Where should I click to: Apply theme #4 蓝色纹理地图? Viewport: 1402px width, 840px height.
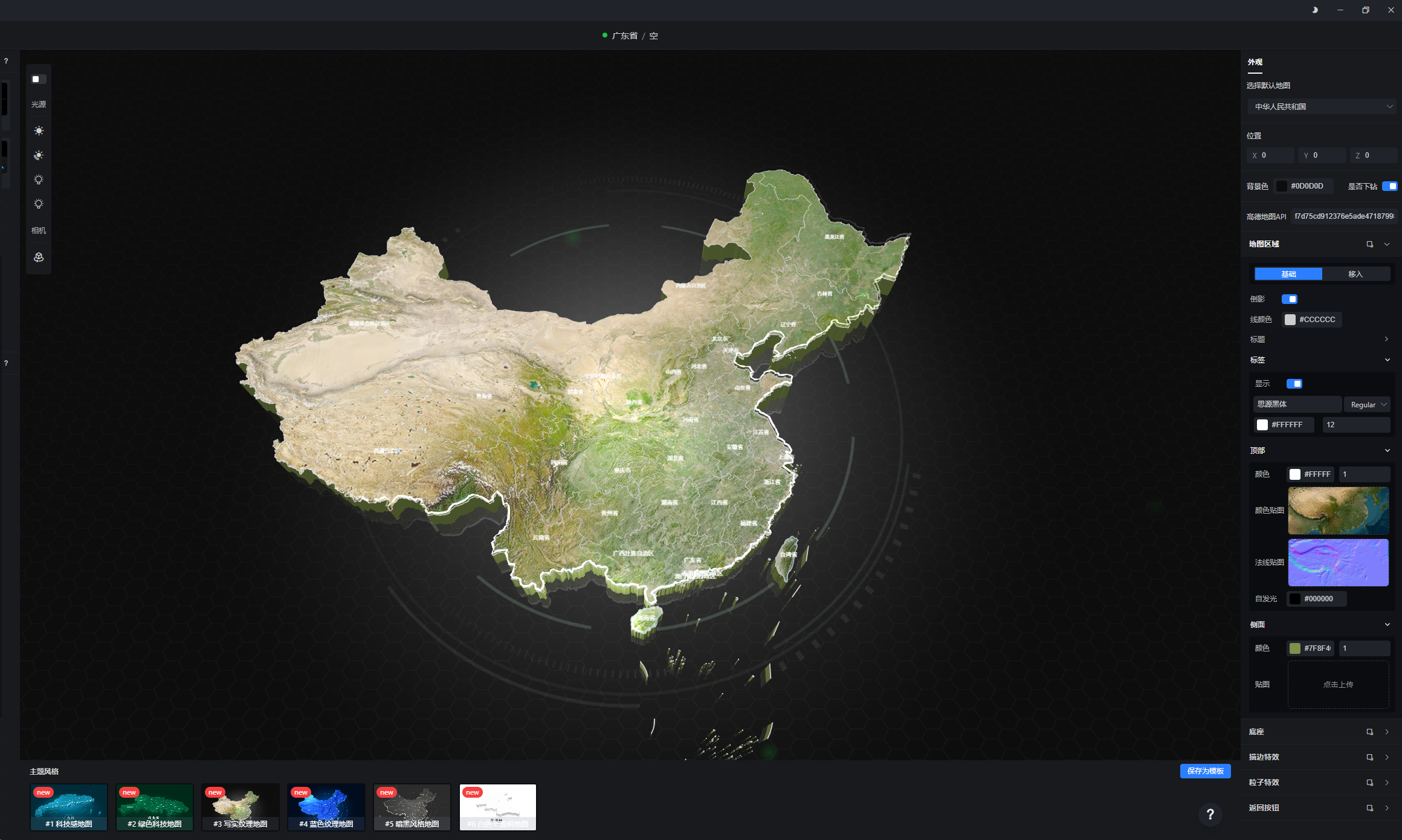click(326, 807)
